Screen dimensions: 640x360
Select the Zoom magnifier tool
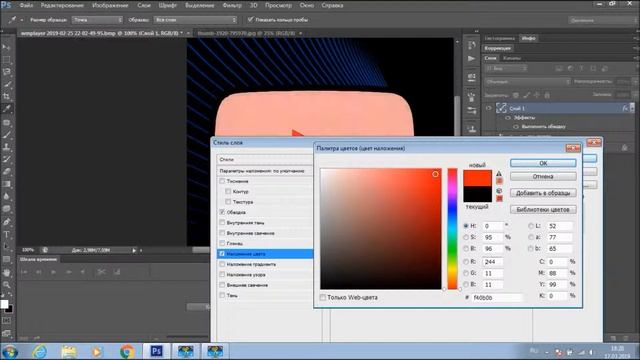coord(7,284)
